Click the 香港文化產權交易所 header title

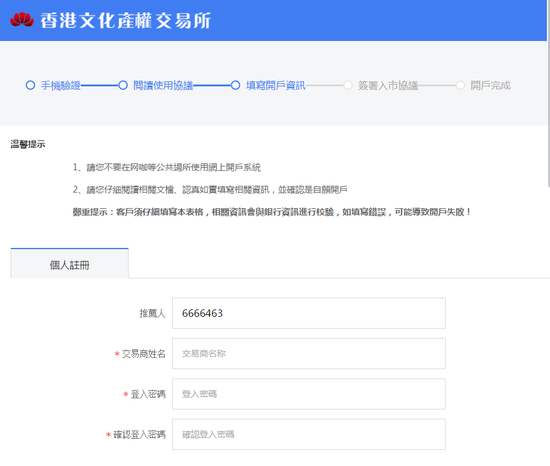coord(125,20)
